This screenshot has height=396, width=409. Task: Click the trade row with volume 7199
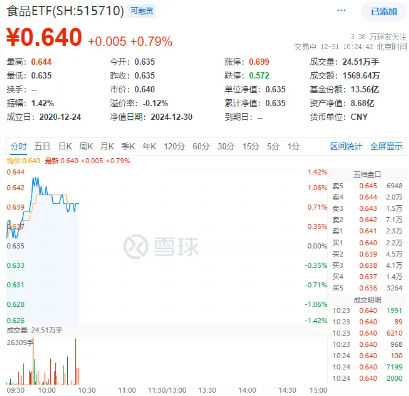tap(367, 367)
